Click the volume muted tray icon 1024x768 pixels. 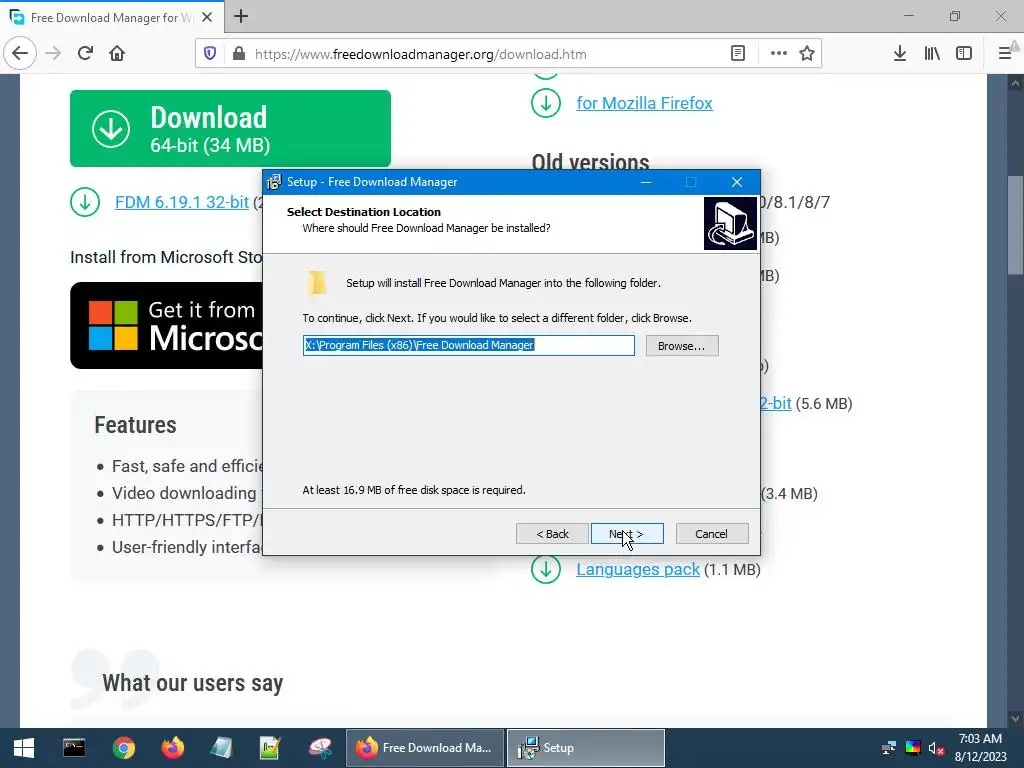pyautogui.click(x=936, y=748)
